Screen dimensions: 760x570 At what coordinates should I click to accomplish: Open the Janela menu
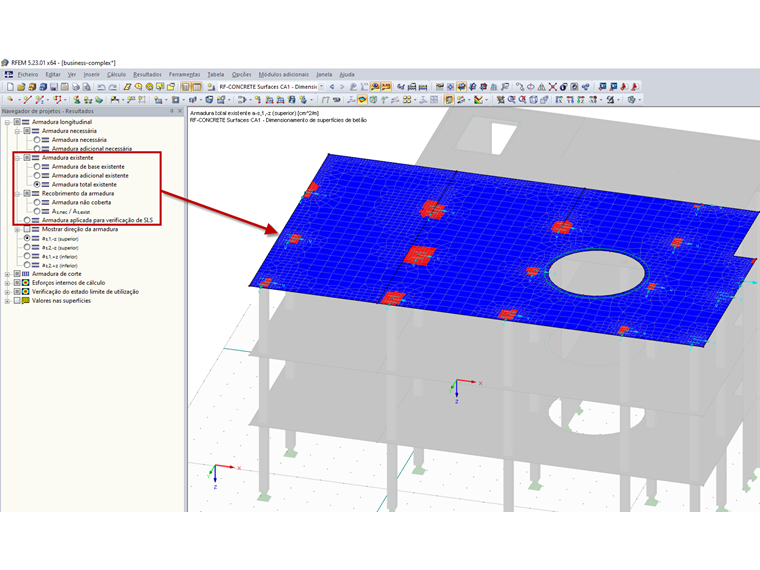(324, 74)
